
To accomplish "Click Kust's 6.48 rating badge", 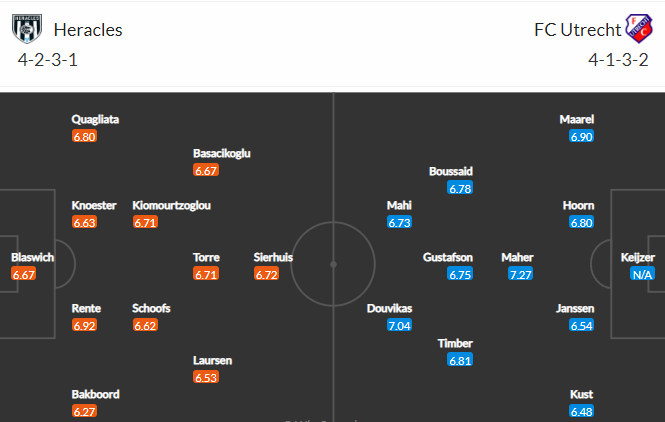I will [581, 411].
